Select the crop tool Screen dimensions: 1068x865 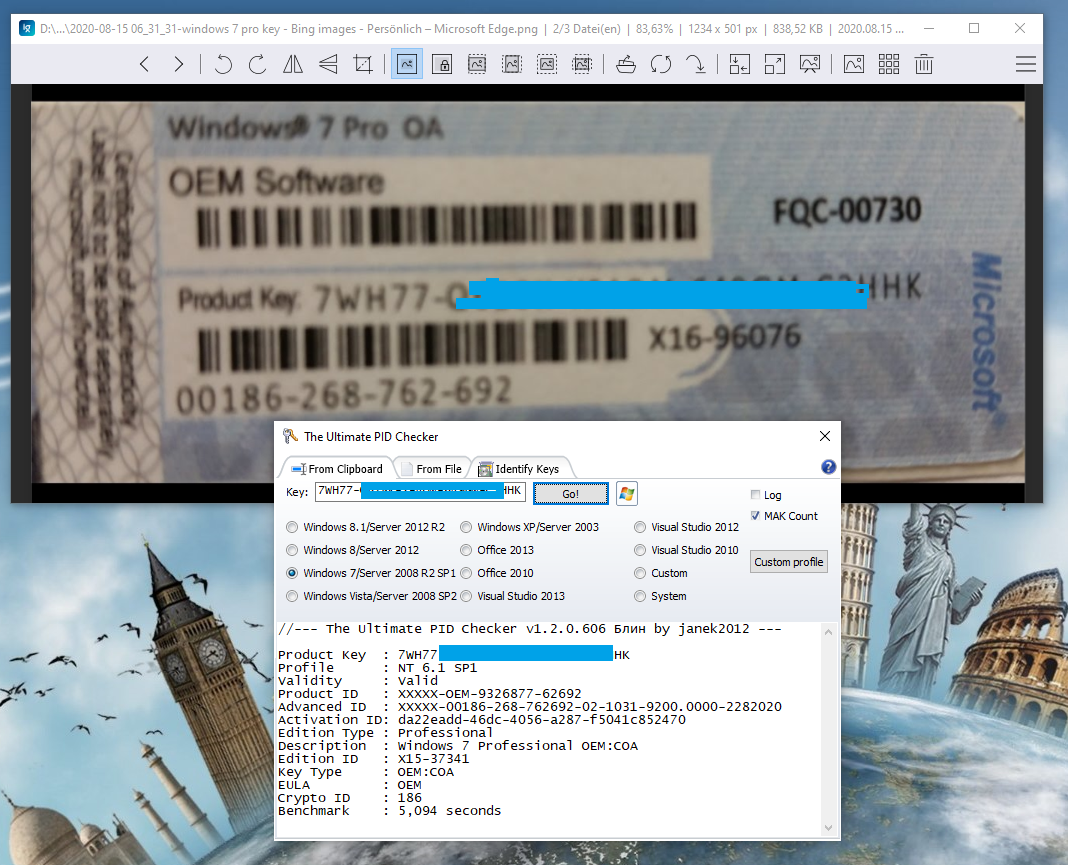coord(363,65)
